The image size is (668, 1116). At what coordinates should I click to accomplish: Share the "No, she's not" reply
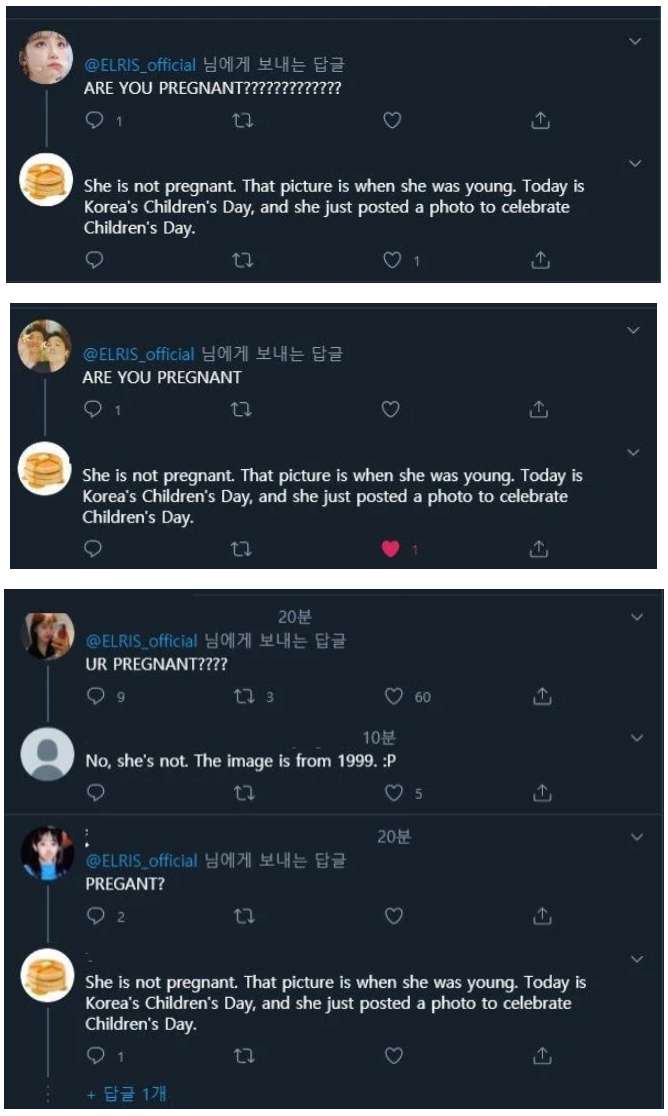(x=541, y=793)
